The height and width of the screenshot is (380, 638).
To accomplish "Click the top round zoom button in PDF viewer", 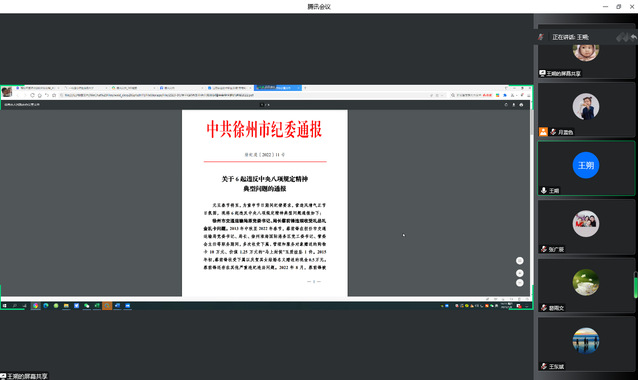I will coord(520,261).
